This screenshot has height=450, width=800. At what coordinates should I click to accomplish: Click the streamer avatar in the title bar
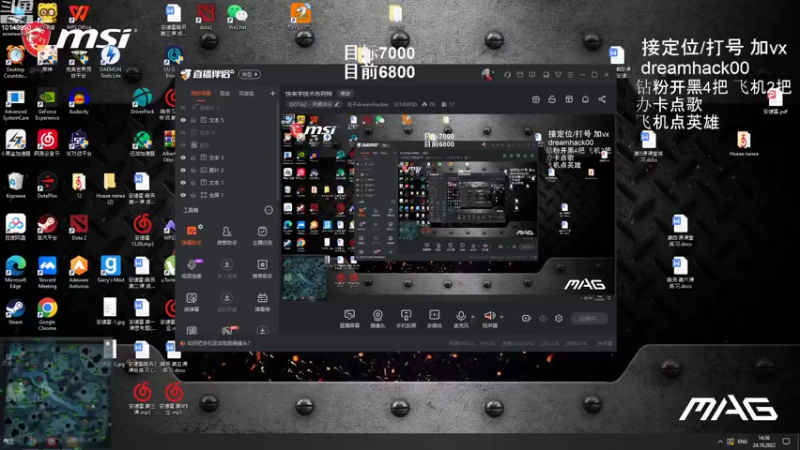pos(487,74)
